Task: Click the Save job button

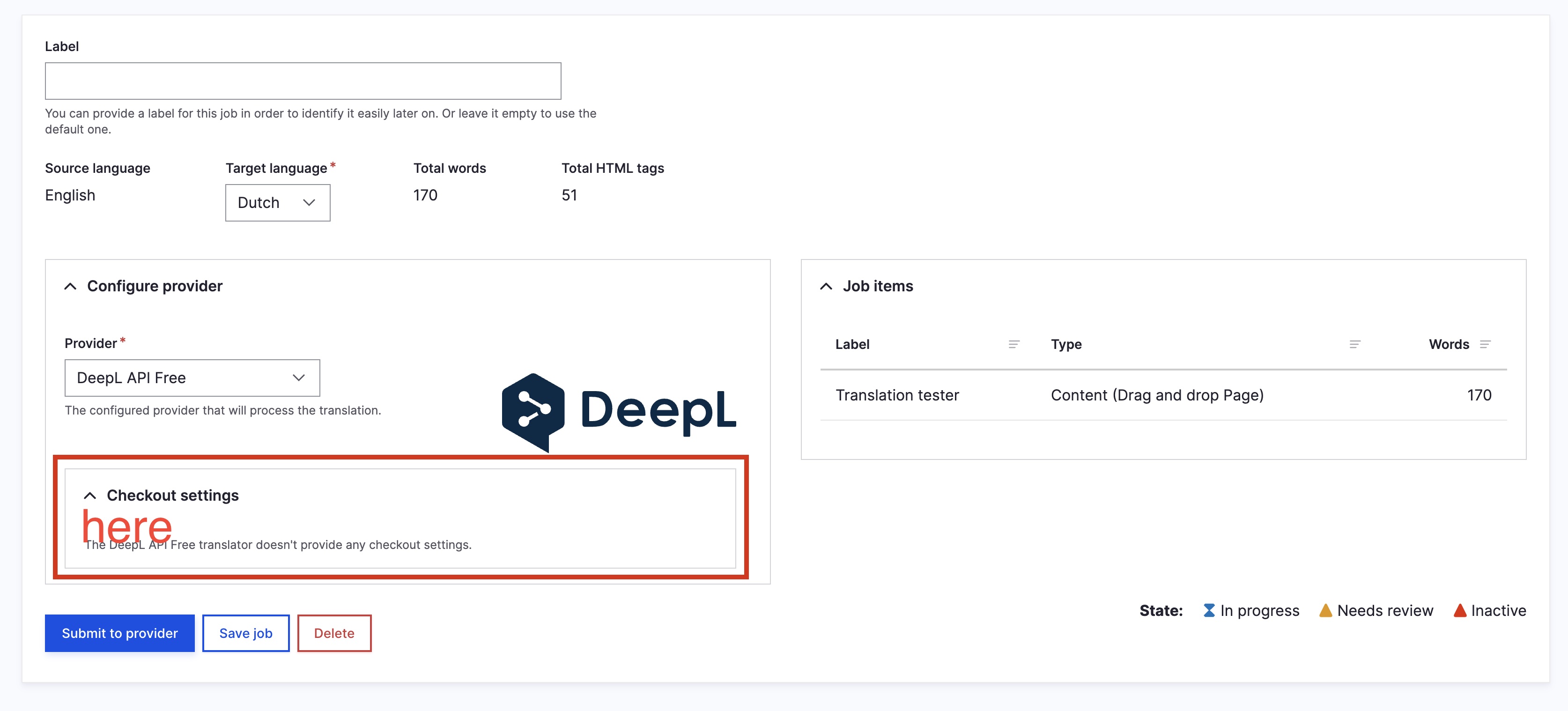Action: click(x=245, y=633)
